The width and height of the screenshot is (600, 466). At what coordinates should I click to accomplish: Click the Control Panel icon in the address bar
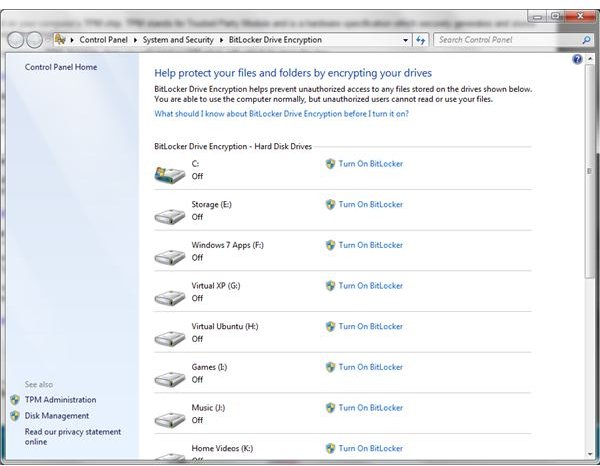pyautogui.click(x=60, y=39)
